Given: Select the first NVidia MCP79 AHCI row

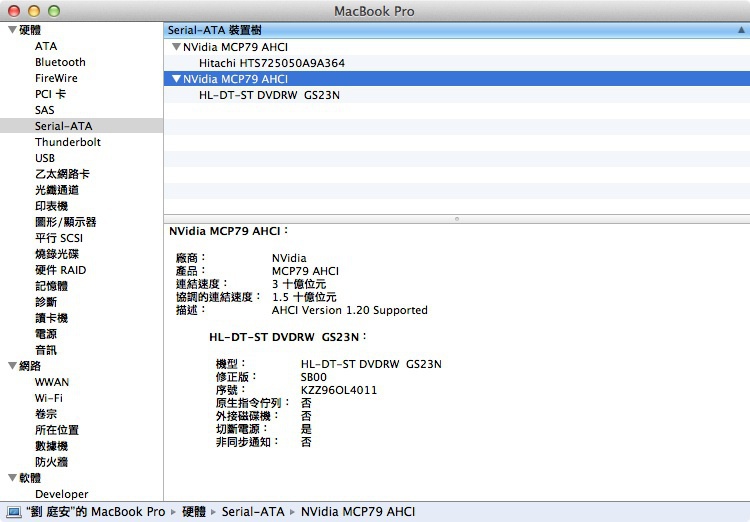Looking at the screenshot, I should point(457,47).
